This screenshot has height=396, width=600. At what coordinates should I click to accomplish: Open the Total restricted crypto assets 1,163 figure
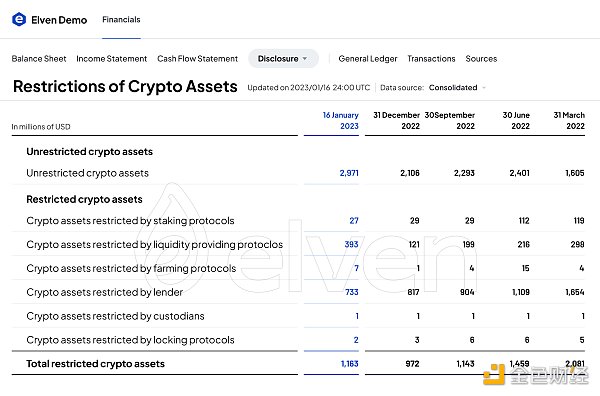pyautogui.click(x=349, y=364)
